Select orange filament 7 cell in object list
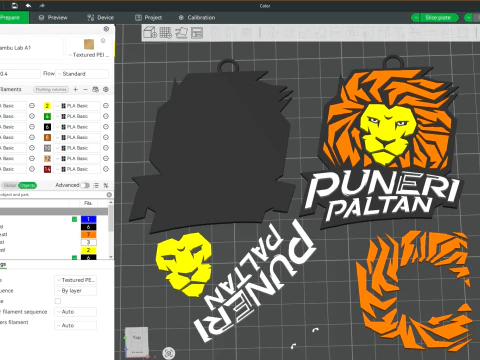This screenshot has width=480, height=360. click(88, 234)
